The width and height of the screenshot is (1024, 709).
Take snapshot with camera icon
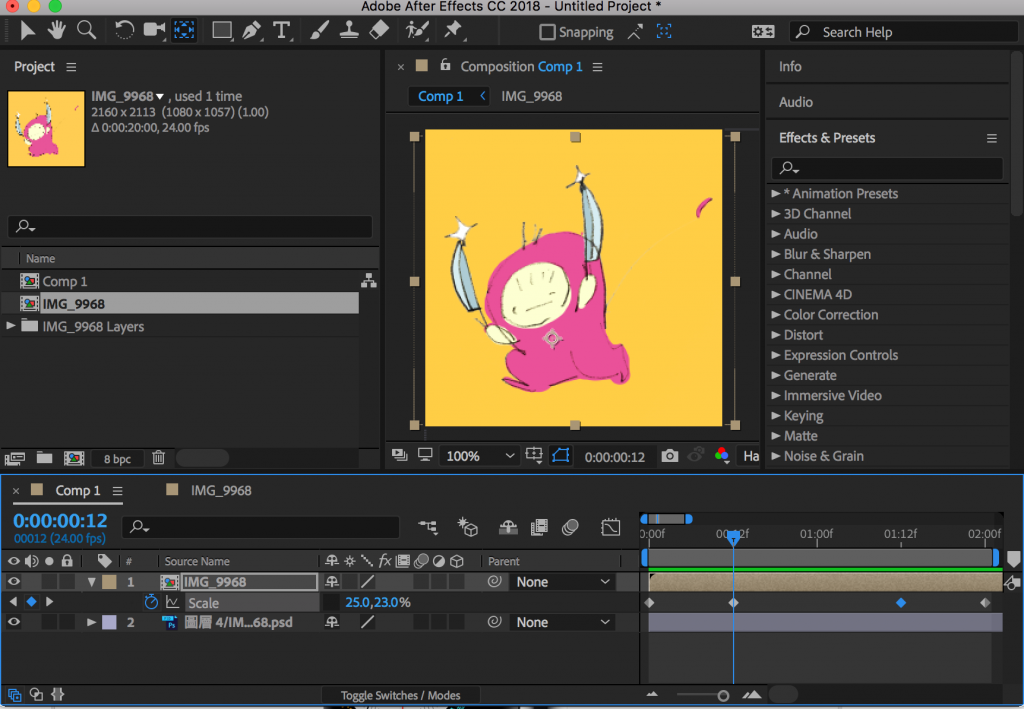click(669, 456)
